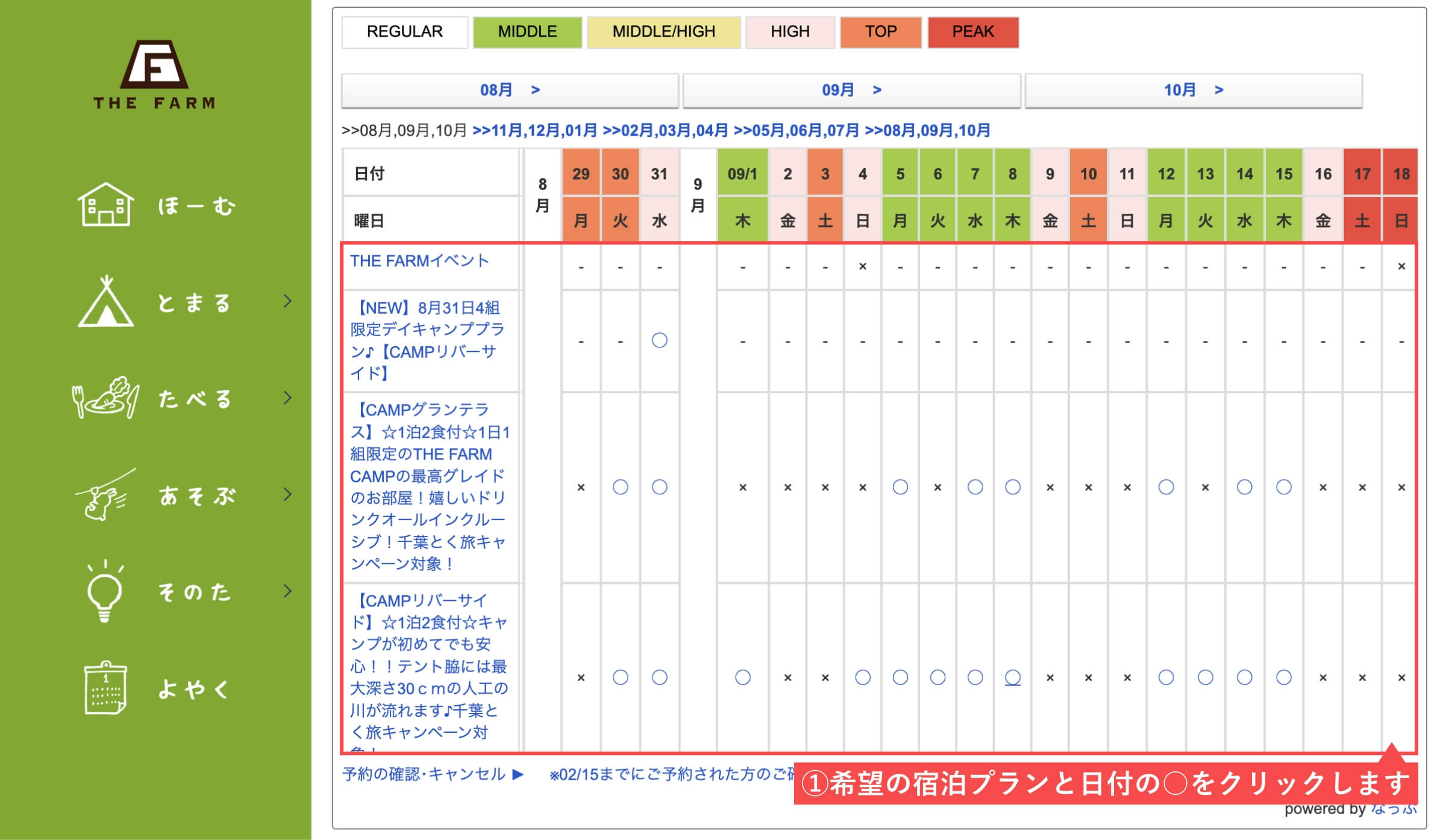Select リバーサイド circle on Sep 12
Screen dimensions: 1446x840
click(1166, 677)
